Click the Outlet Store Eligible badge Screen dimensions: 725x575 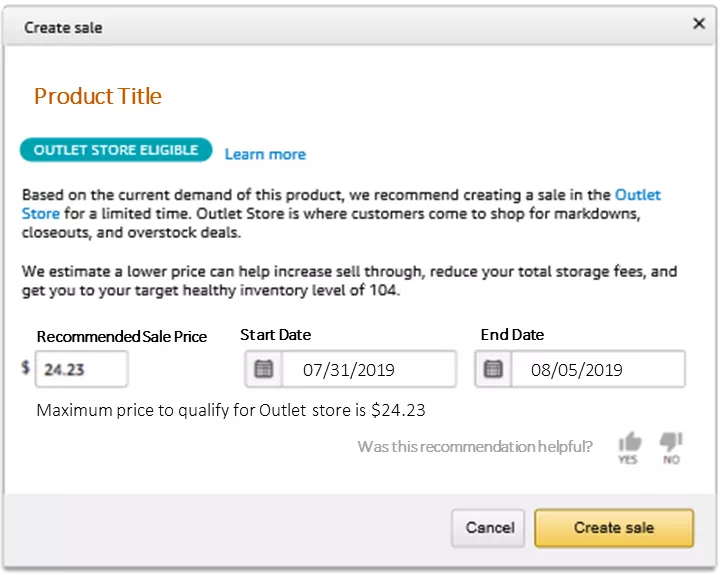tap(116, 150)
